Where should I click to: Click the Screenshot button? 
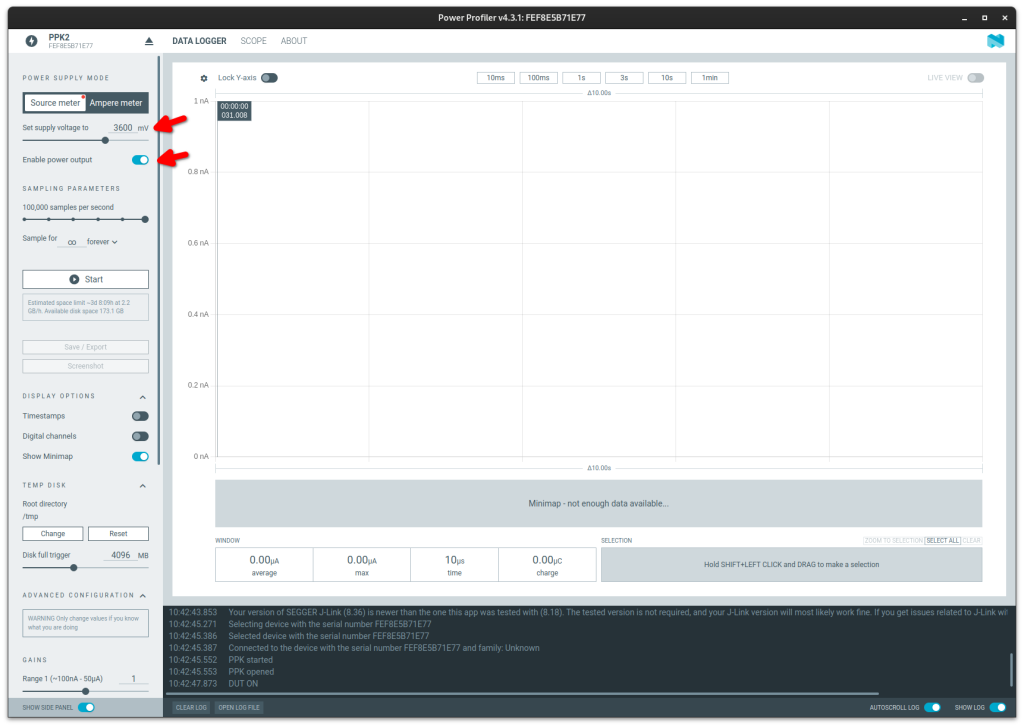(x=86, y=366)
